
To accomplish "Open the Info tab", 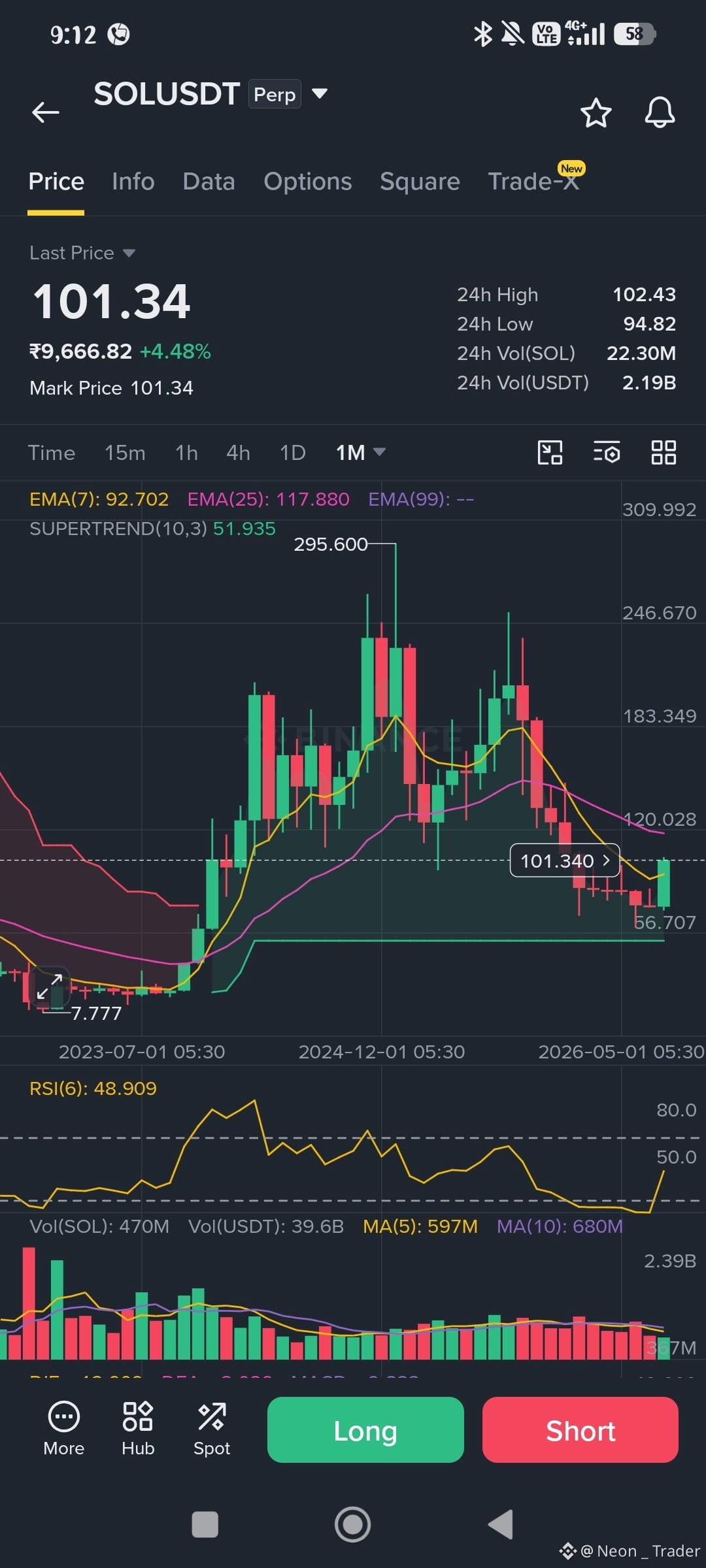I will (133, 182).
